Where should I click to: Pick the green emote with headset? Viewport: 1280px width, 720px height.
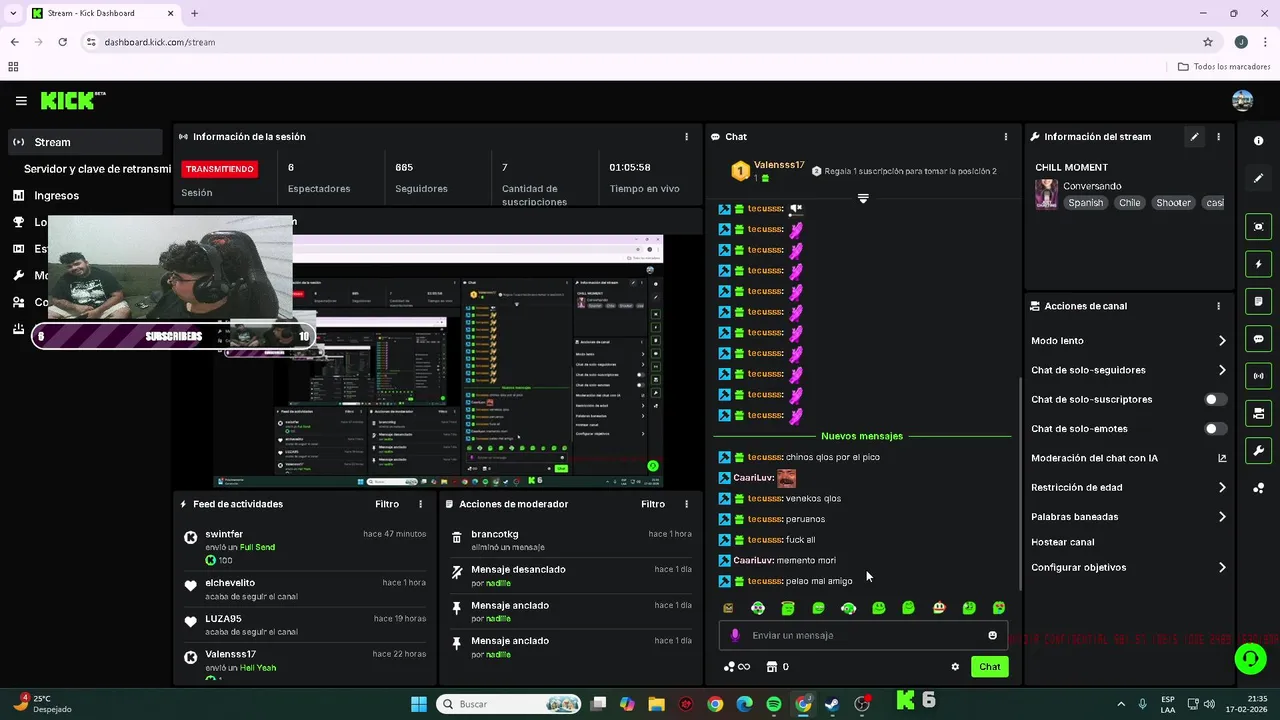(848, 608)
